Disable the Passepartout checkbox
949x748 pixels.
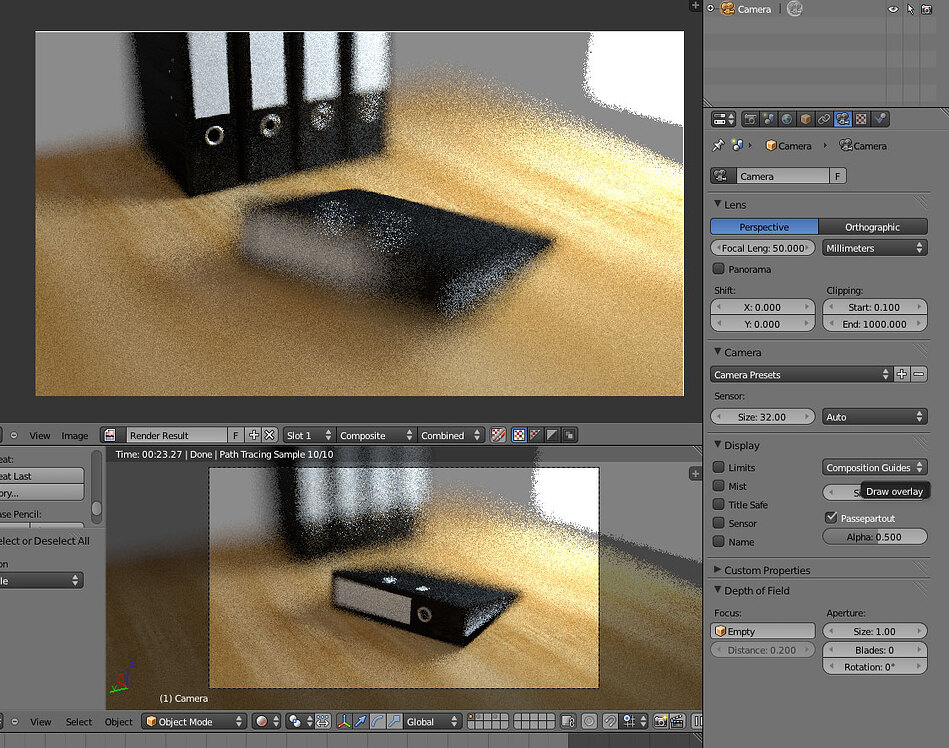pyautogui.click(x=831, y=517)
